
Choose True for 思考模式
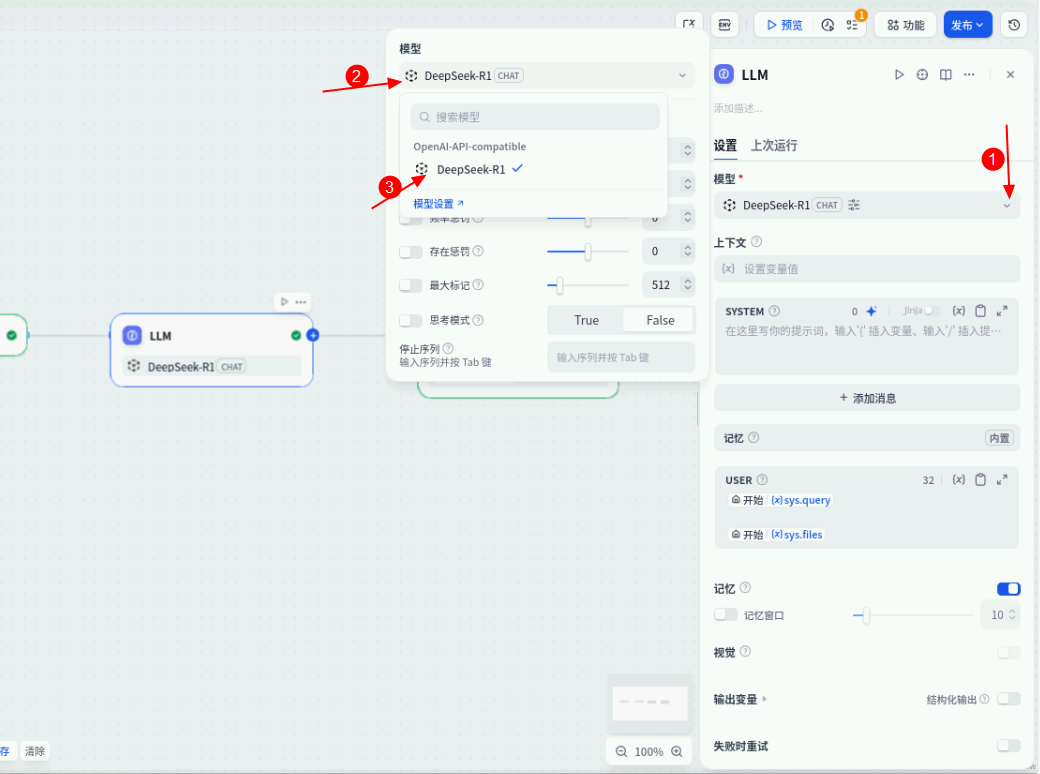[586, 320]
